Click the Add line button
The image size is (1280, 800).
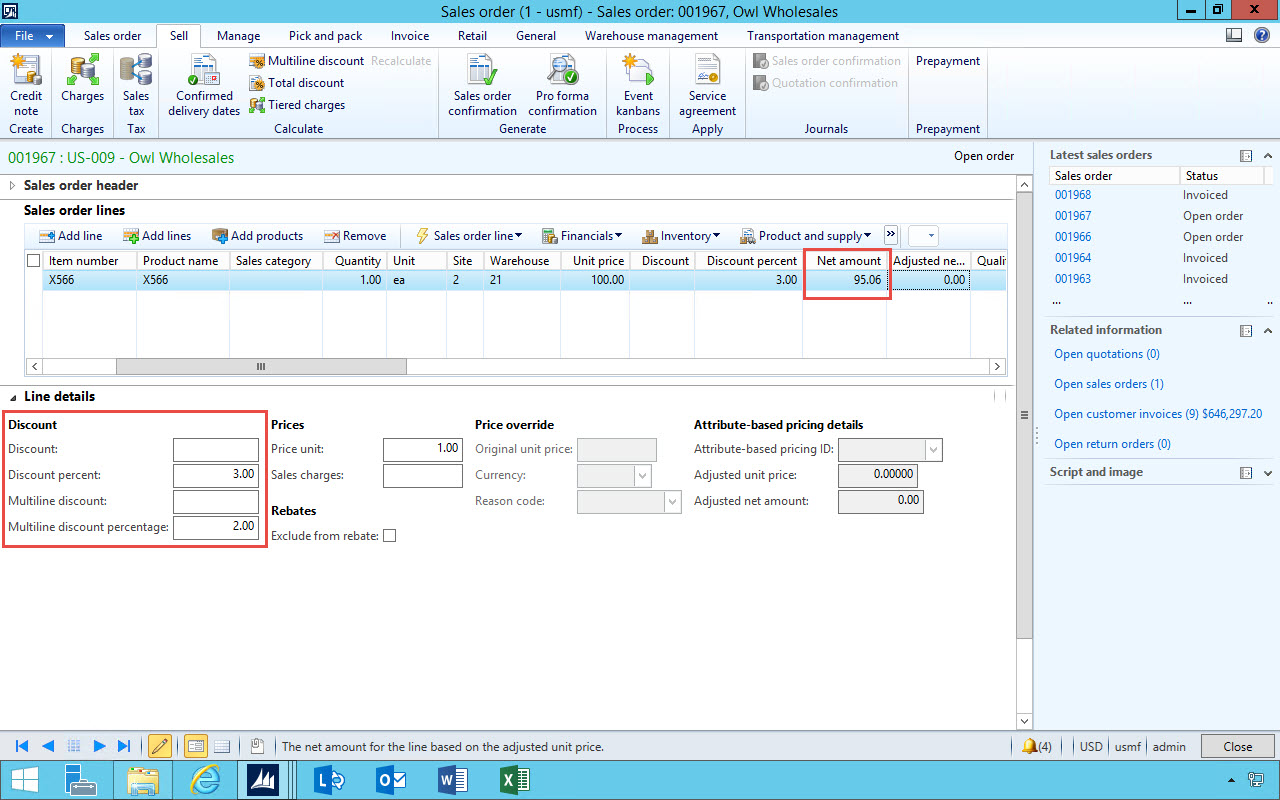tap(71, 236)
